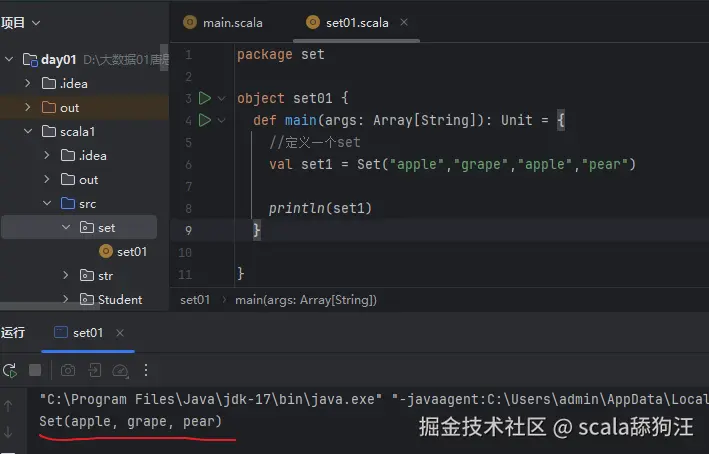This screenshot has height=454, width=709.
Task: Expand the str package
Action: [66, 275]
